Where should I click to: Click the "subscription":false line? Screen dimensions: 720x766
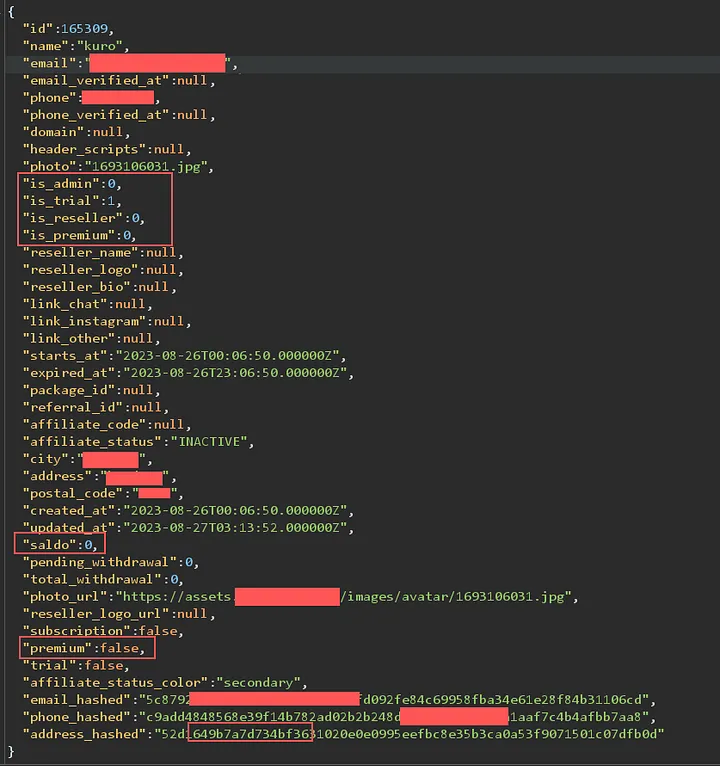click(x=103, y=631)
